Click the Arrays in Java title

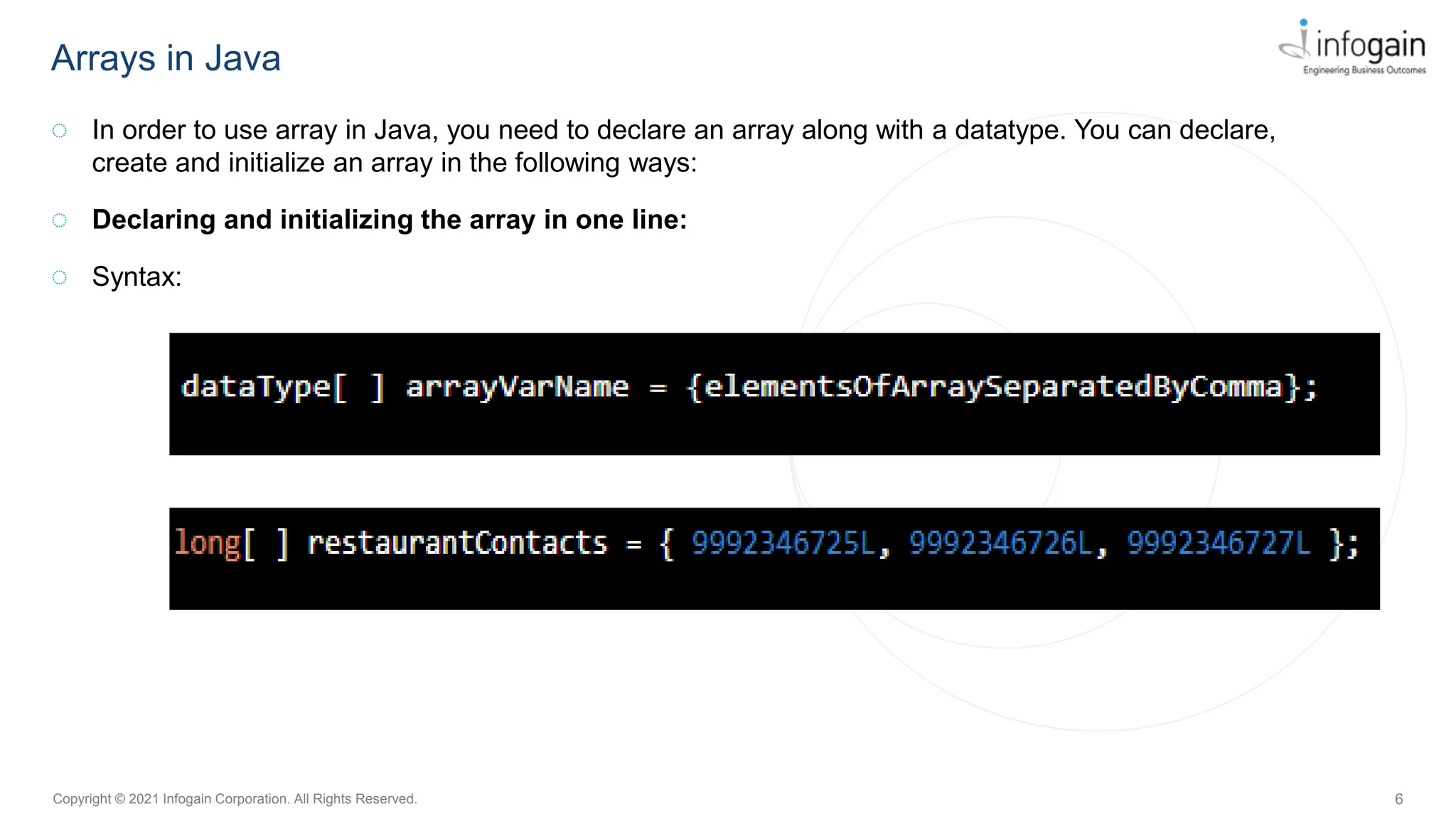tap(166, 58)
